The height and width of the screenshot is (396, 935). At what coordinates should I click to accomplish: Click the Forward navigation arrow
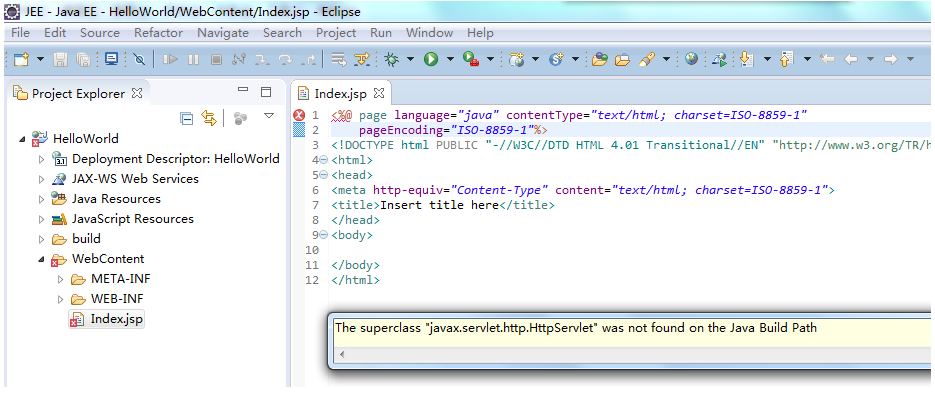click(x=890, y=59)
